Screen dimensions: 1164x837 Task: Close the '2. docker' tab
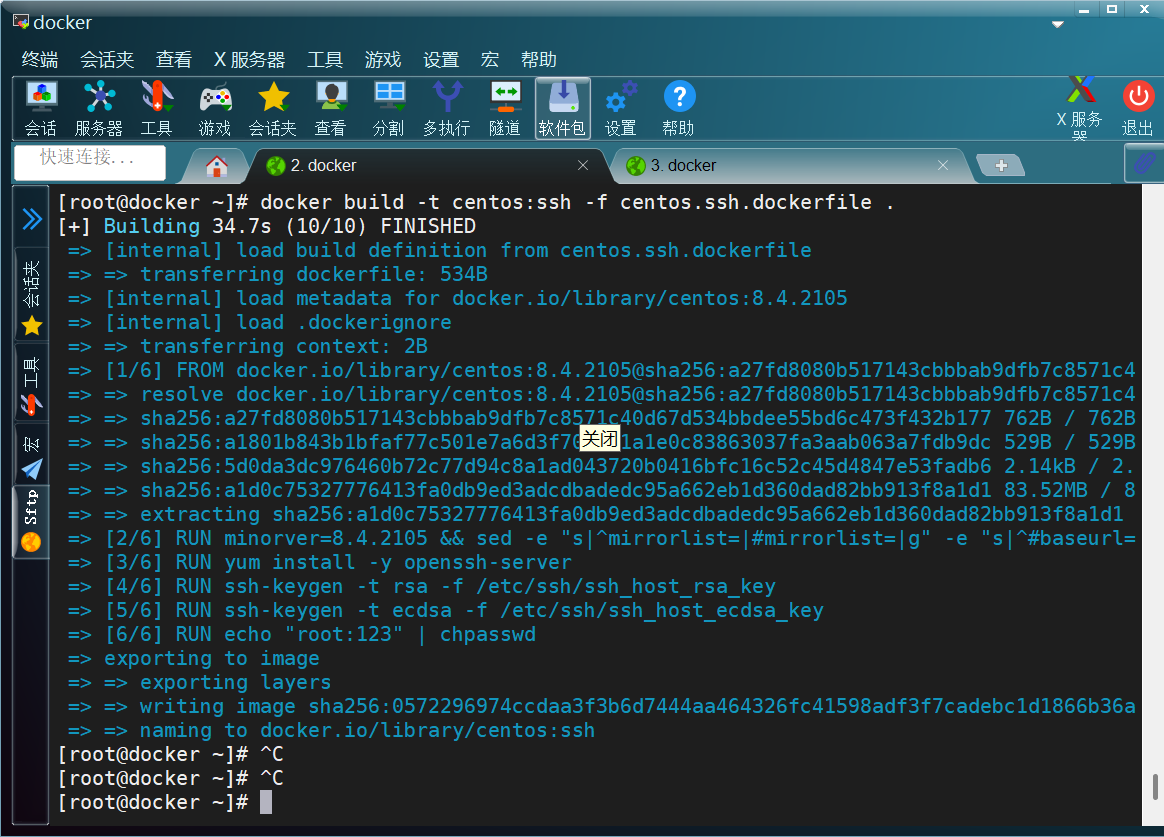coord(583,165)
